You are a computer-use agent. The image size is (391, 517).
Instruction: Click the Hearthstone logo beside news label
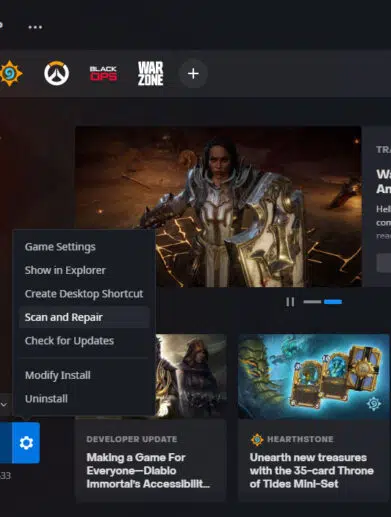click(x=257, y=439)
